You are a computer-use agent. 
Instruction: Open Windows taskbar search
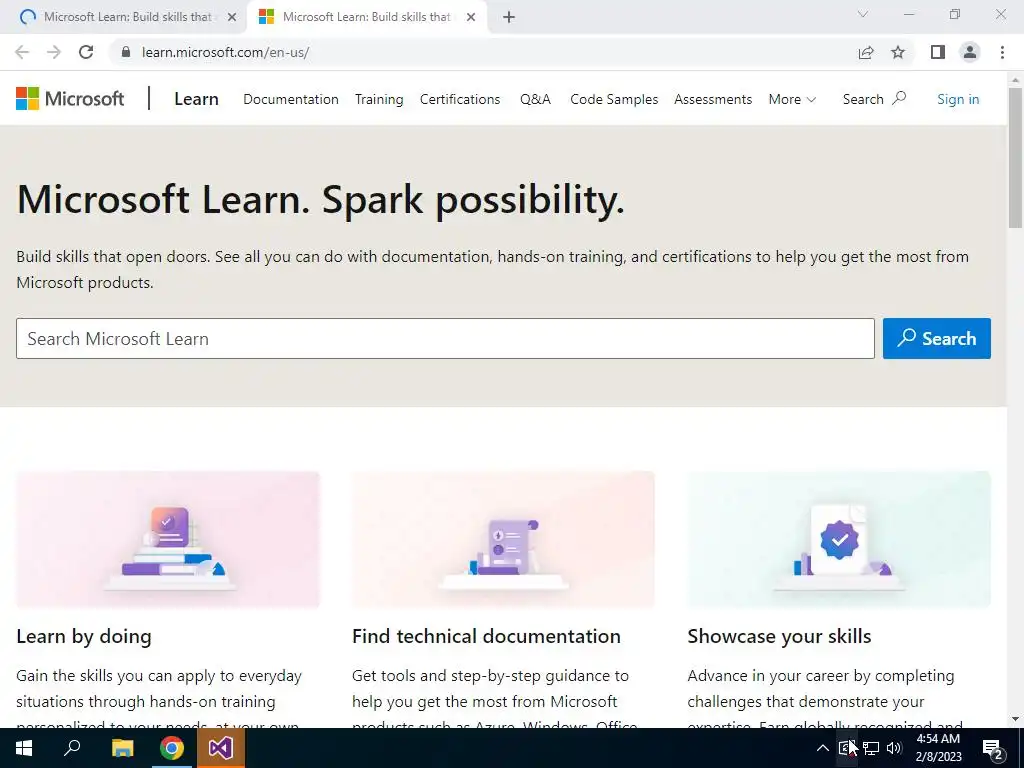click(x=72, y=748)
